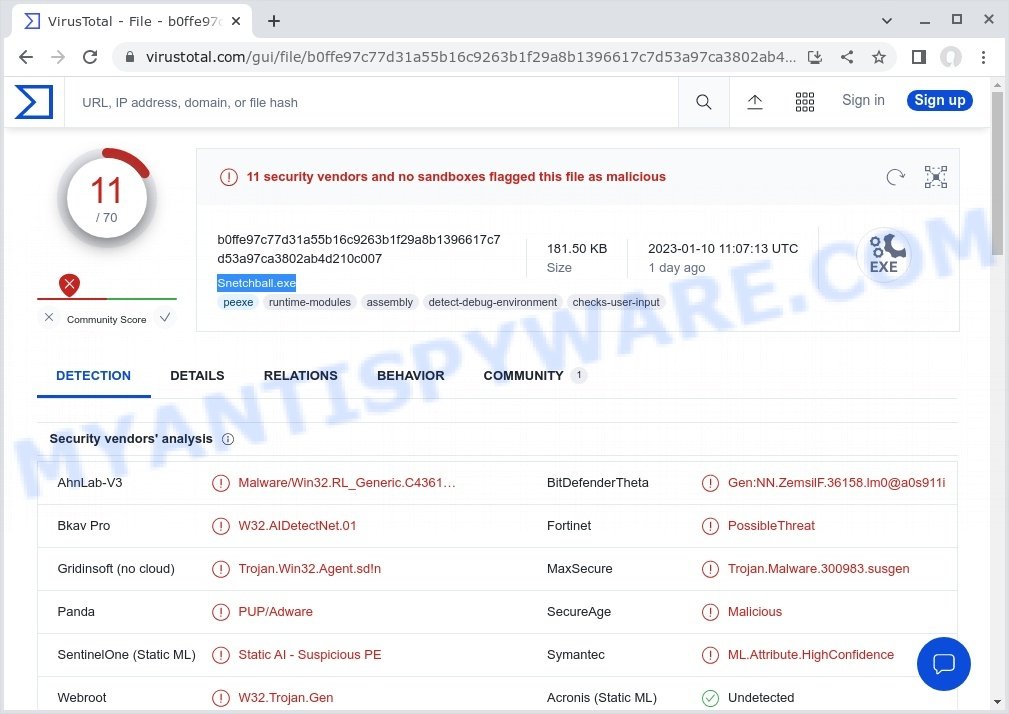Toggle the browser side panel icon
The height and width of the screenshot is (714, 1009).
pos(919,57)
